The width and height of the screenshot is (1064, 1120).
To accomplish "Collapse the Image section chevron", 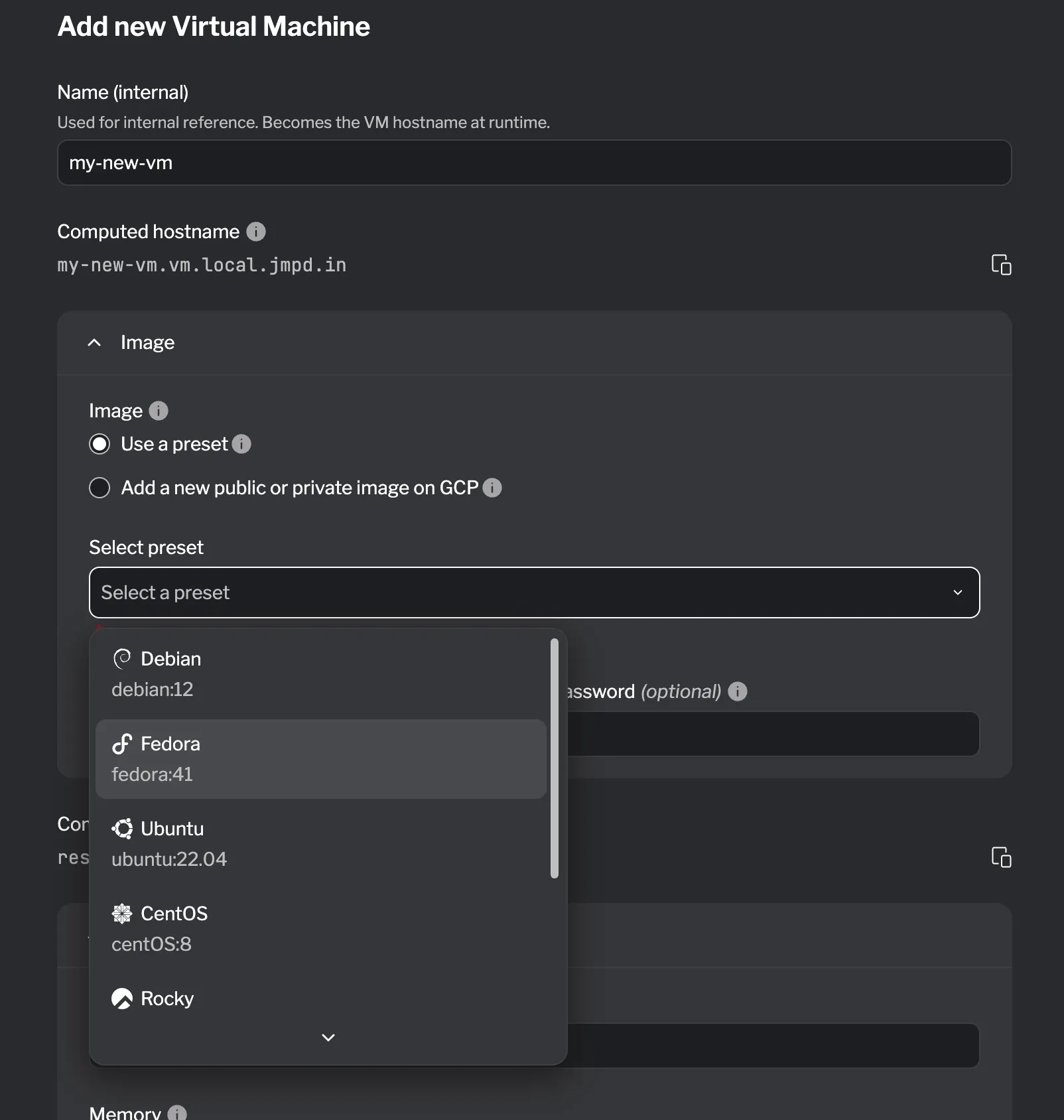I will [x=94, y=342].
